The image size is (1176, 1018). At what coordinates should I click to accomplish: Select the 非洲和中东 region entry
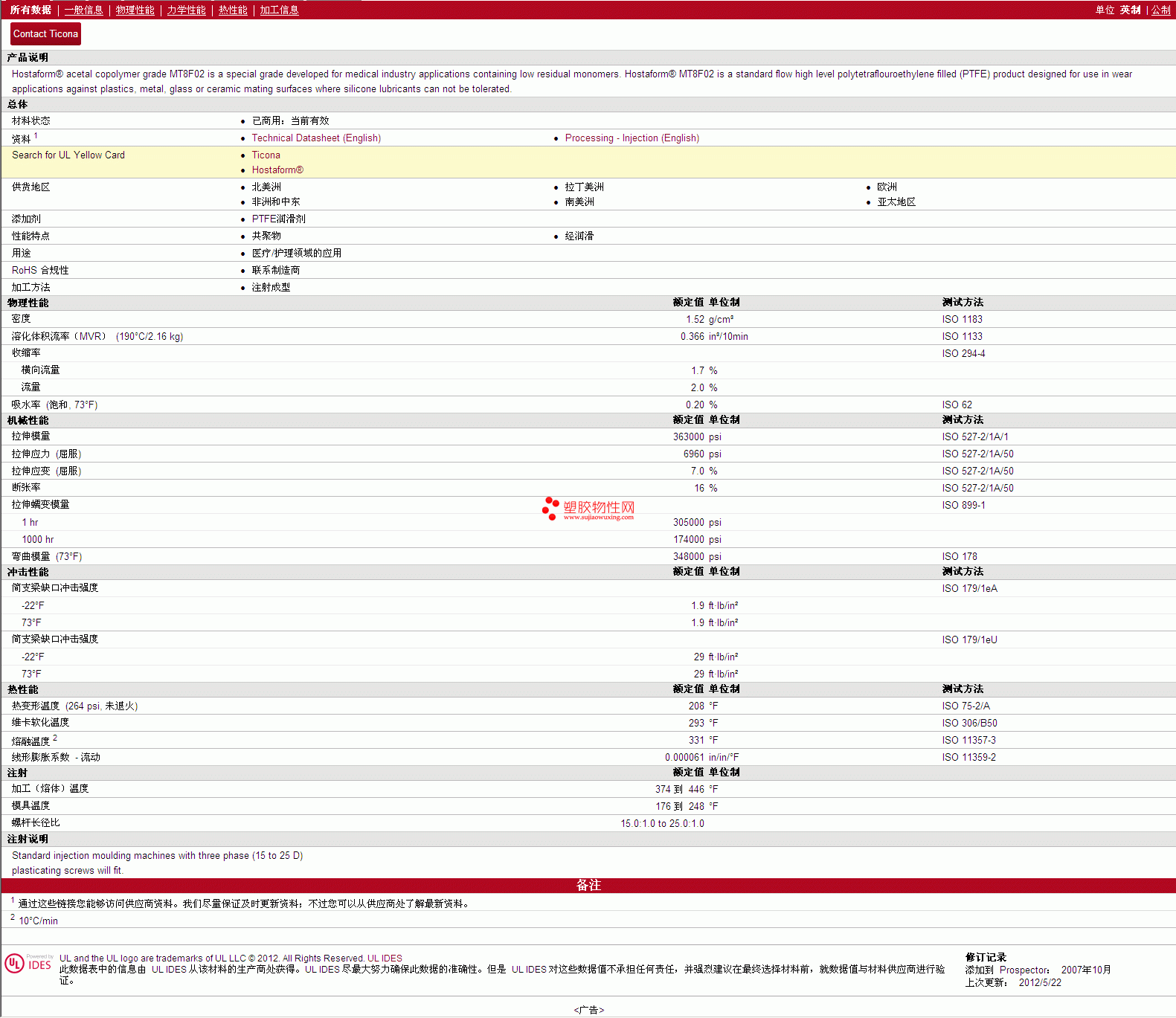pos(276,202)
